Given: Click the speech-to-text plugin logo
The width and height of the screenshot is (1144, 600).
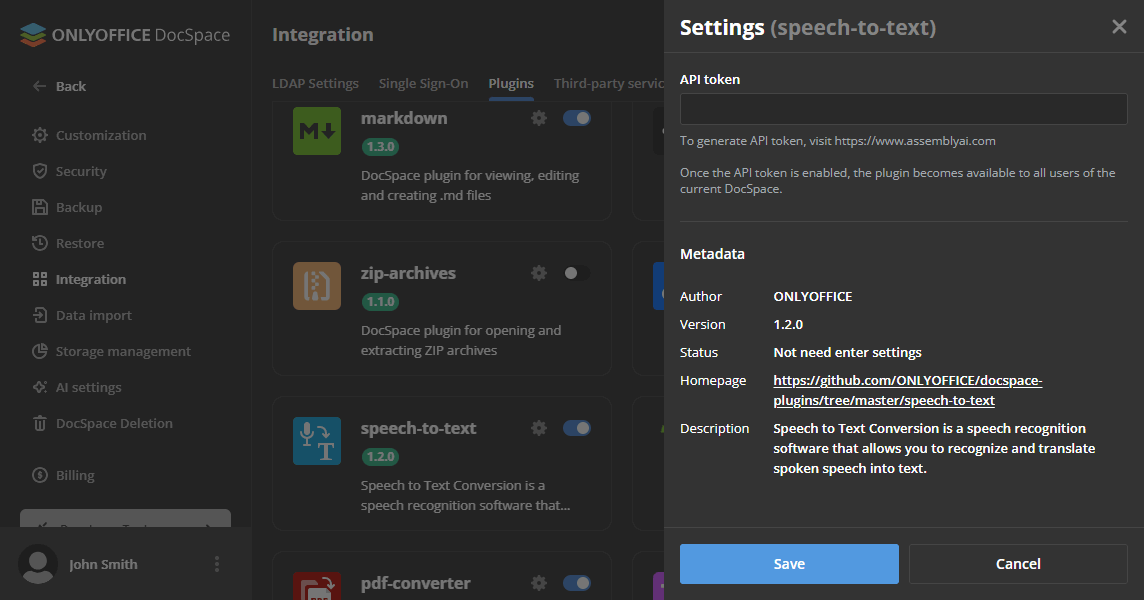Looking at the screenshot, I should coord(317,441).
